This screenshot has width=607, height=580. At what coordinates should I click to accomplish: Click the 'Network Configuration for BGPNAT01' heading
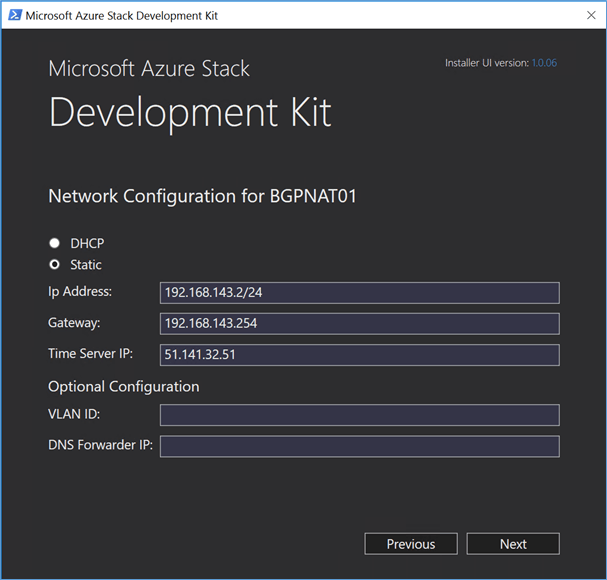pyautogui.click(x=202, y=196)
